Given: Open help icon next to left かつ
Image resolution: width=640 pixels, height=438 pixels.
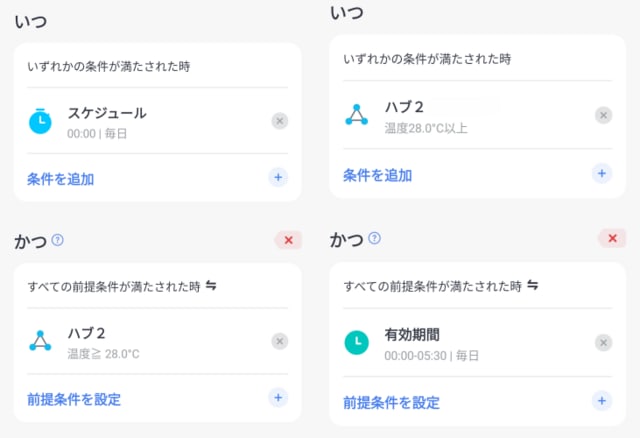Looking at the screenshot, I should pos(58,240).
